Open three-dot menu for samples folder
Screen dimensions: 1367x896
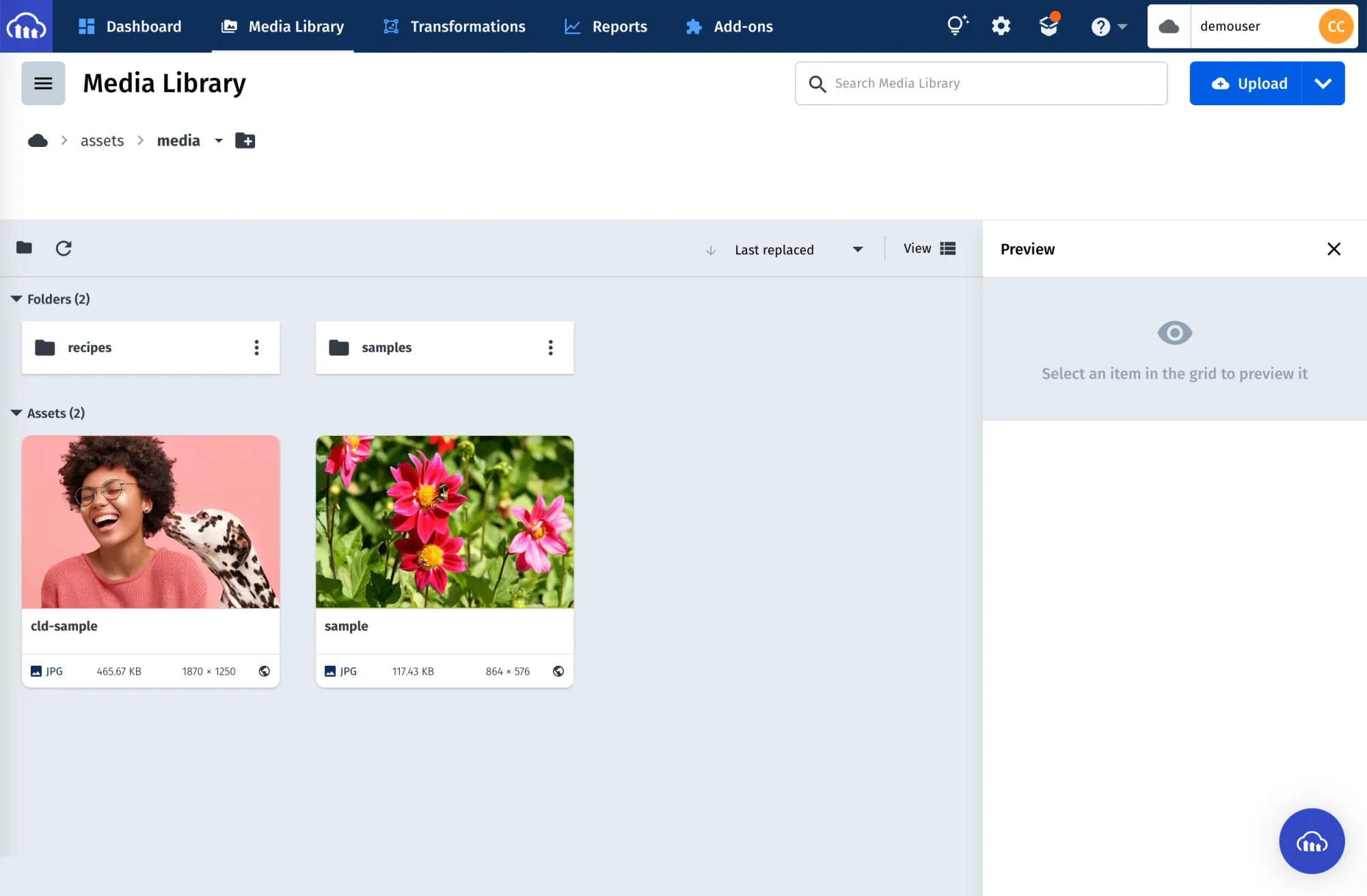[x=550, y=348]
